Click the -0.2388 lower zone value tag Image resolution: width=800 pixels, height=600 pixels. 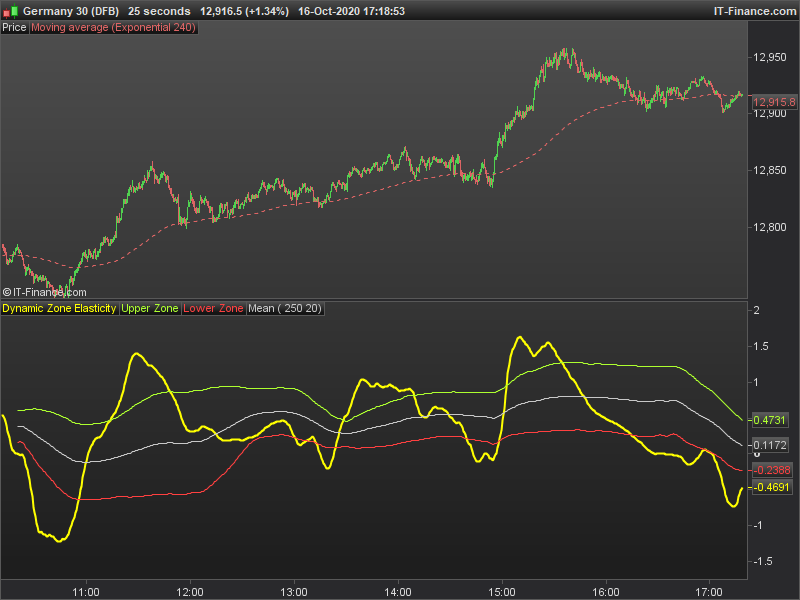[x=772, y=470]
